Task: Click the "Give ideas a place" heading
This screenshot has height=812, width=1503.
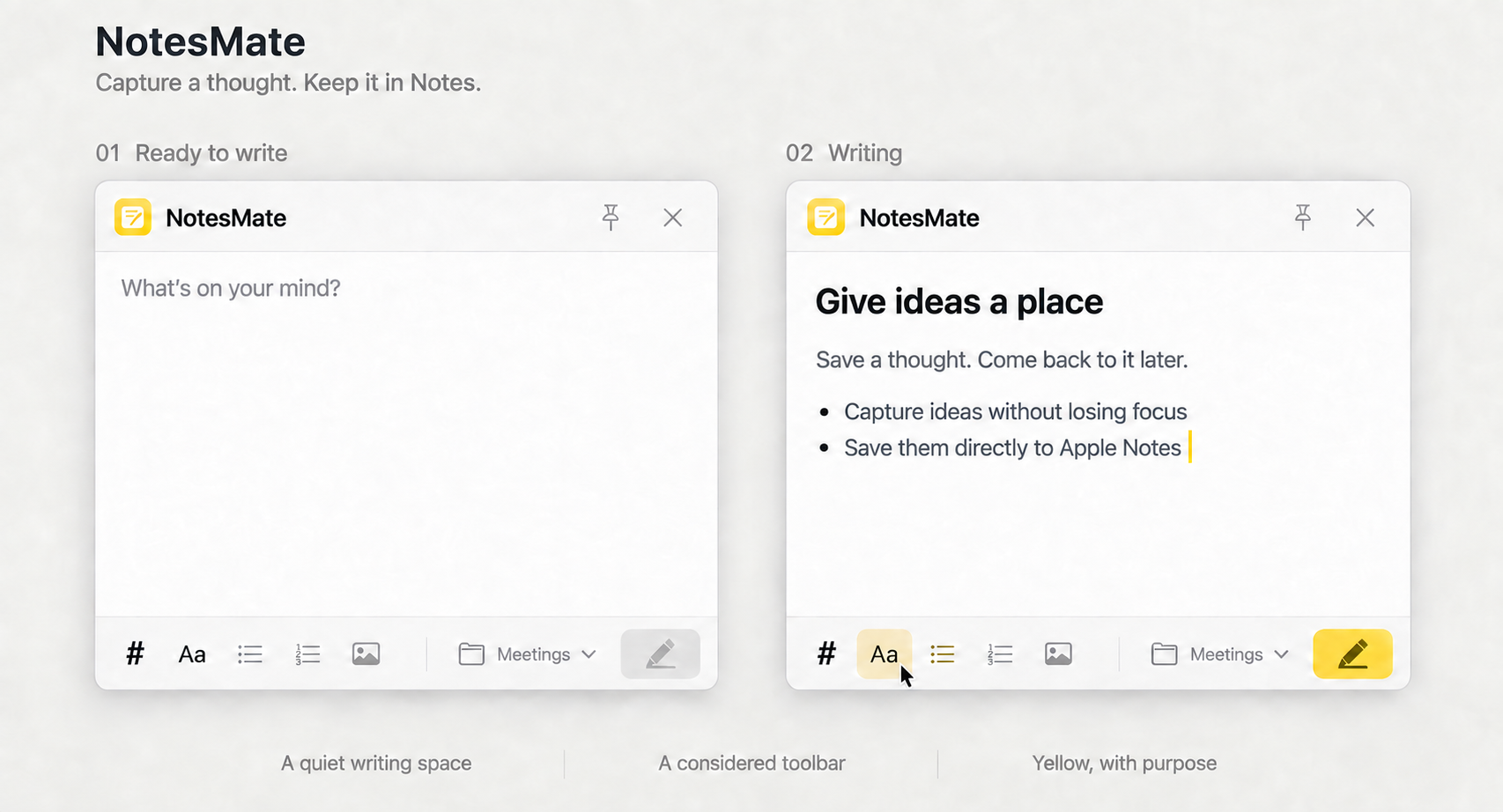Action: tap(959, 302)
